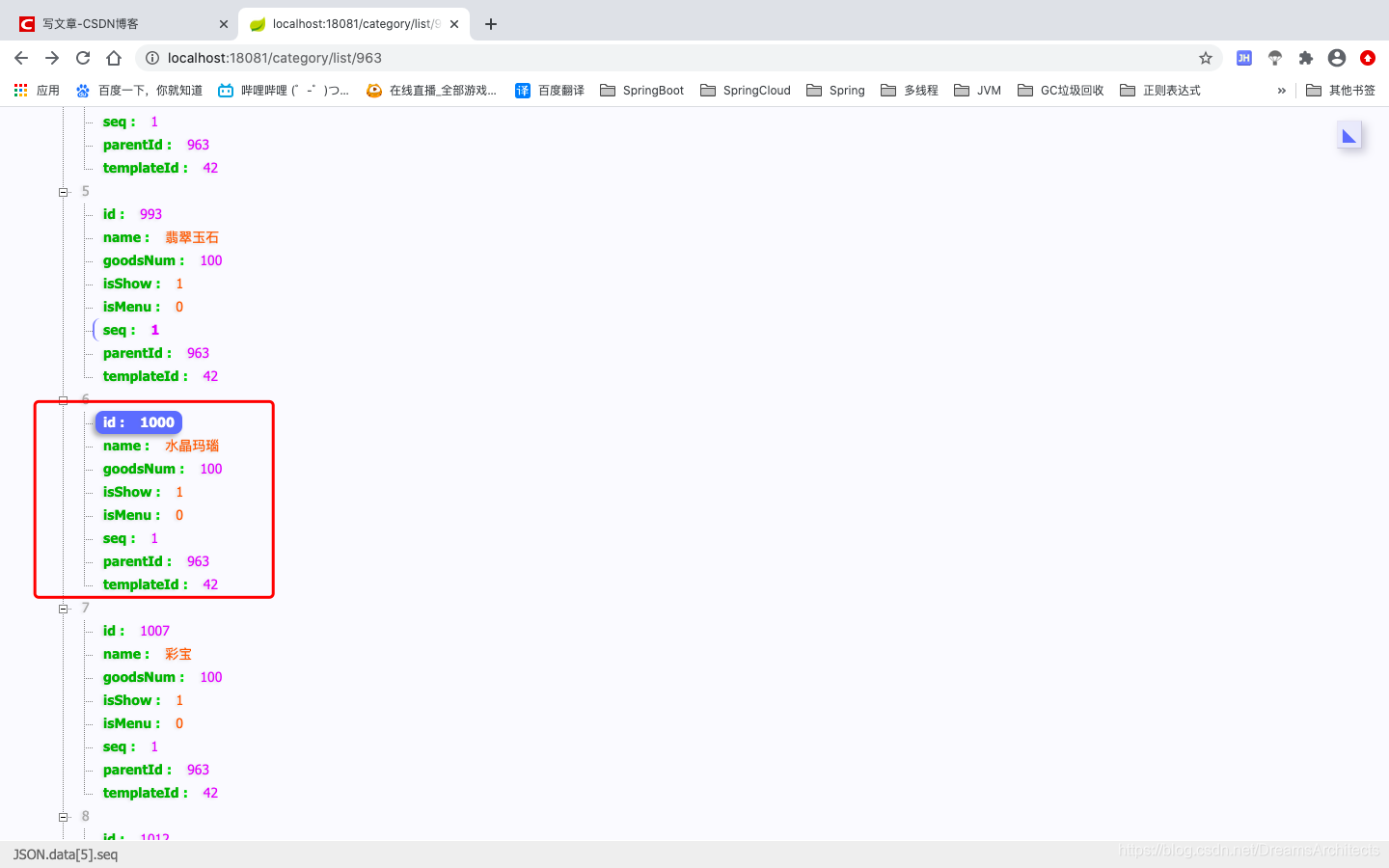
Task: Click templateId 42 under id 1007
Action: pos(161,793)
